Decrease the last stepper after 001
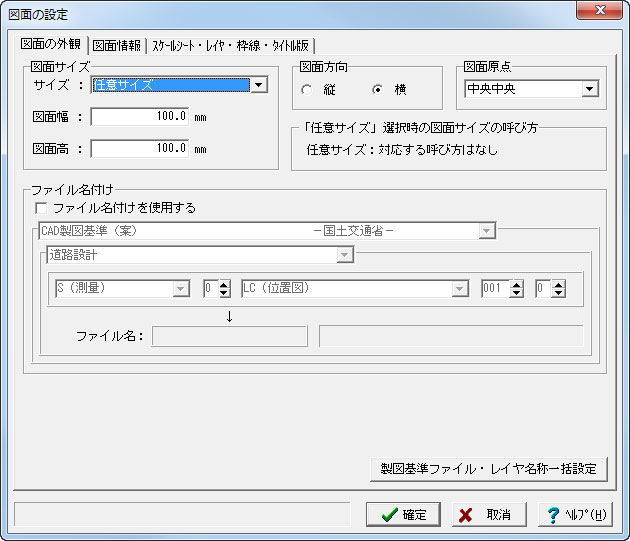This screenshot has width=630, height=541. point(558,293)
